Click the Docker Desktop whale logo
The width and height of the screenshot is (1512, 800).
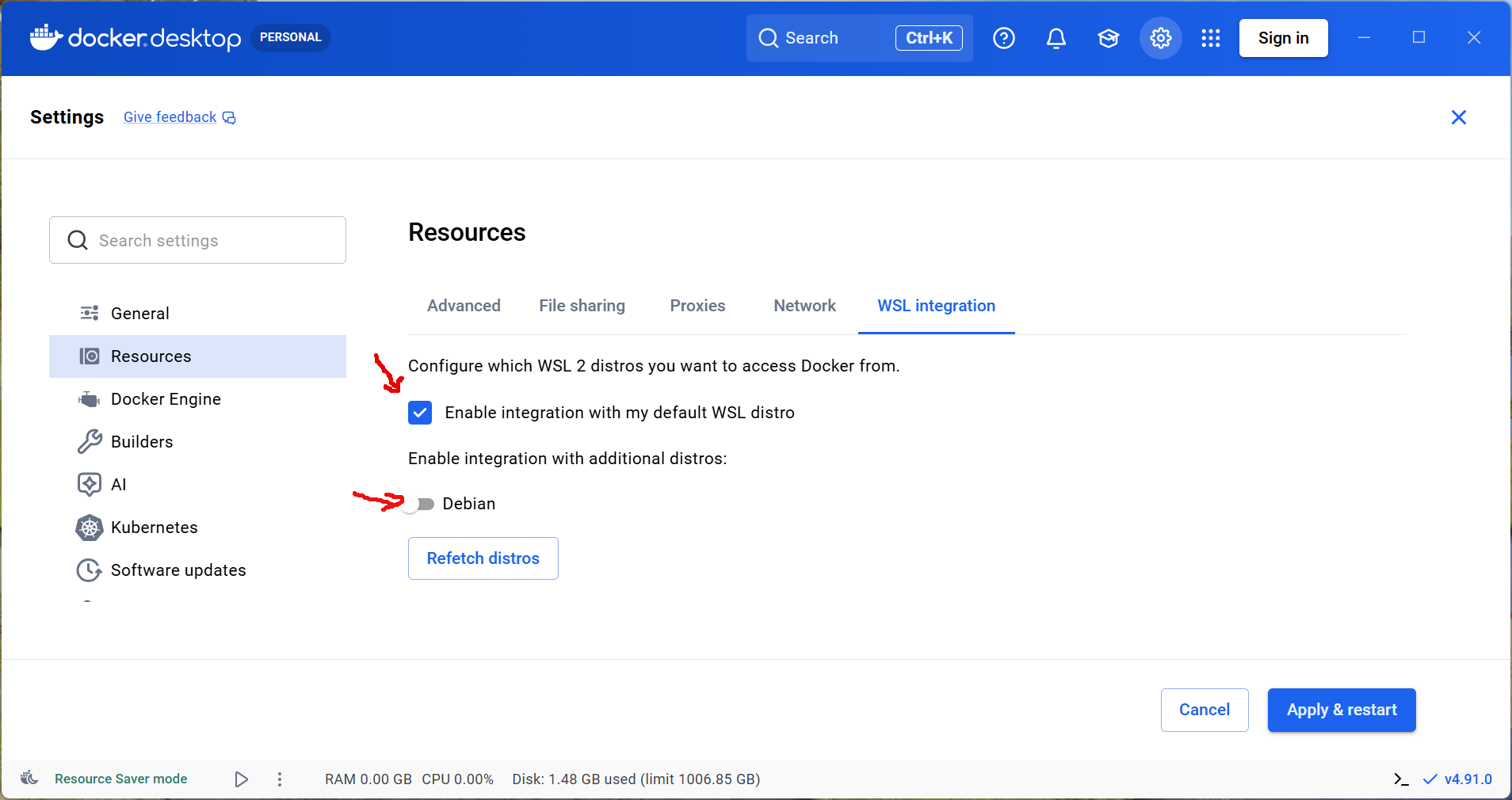tap(46, 37)
